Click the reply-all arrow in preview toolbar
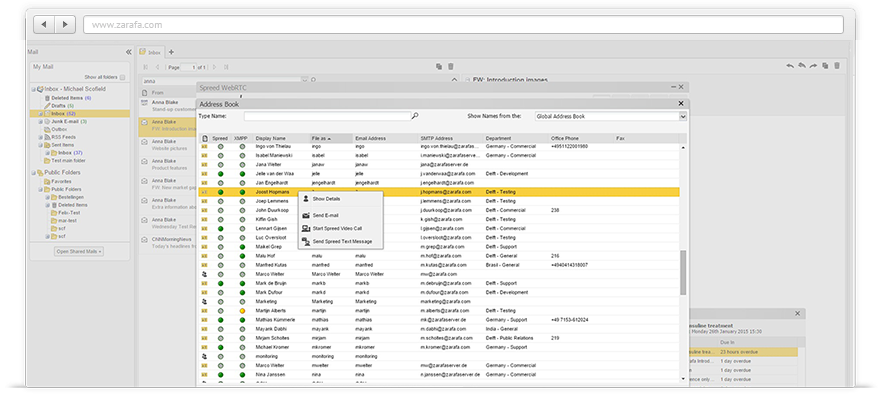The width and height of the screenshot is (884, 394). pos(802,65)
